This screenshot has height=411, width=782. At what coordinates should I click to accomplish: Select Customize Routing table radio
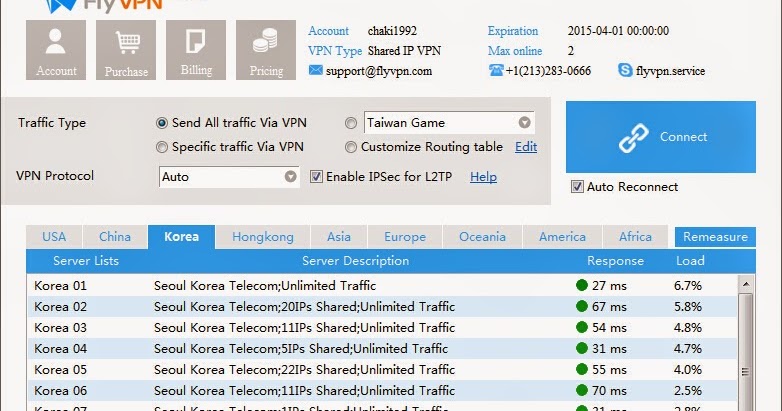pyautogui.click(x=351, y=147)
